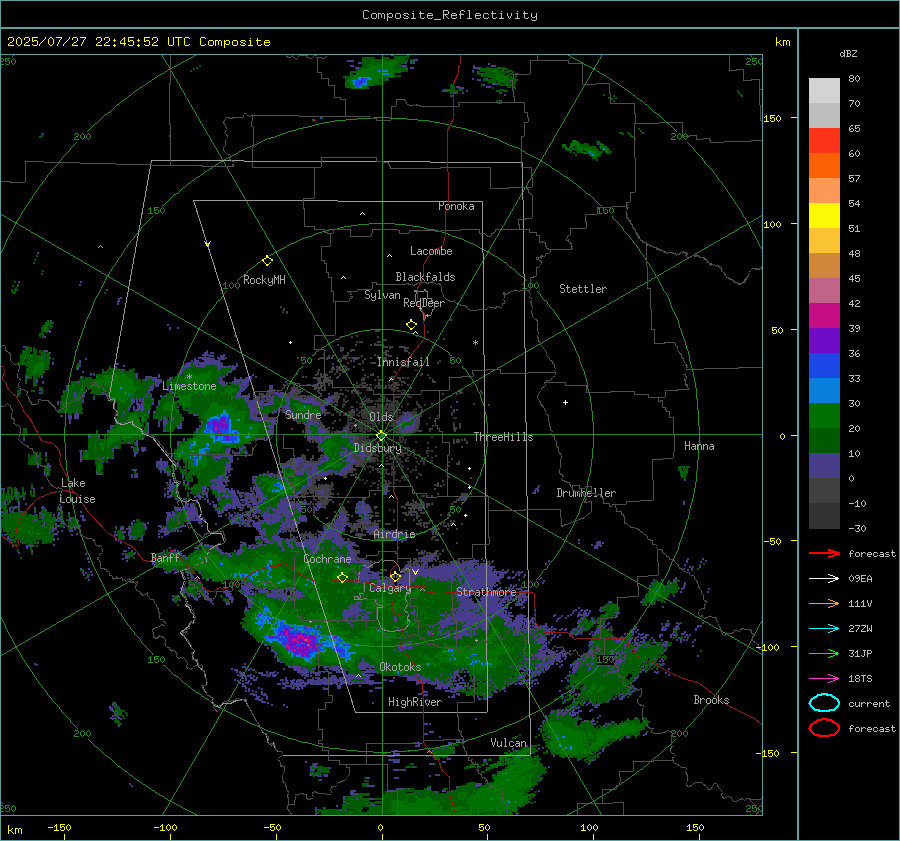Click the Sylvan label
This screenshot has height=841, width=900.
click(382, 295)
